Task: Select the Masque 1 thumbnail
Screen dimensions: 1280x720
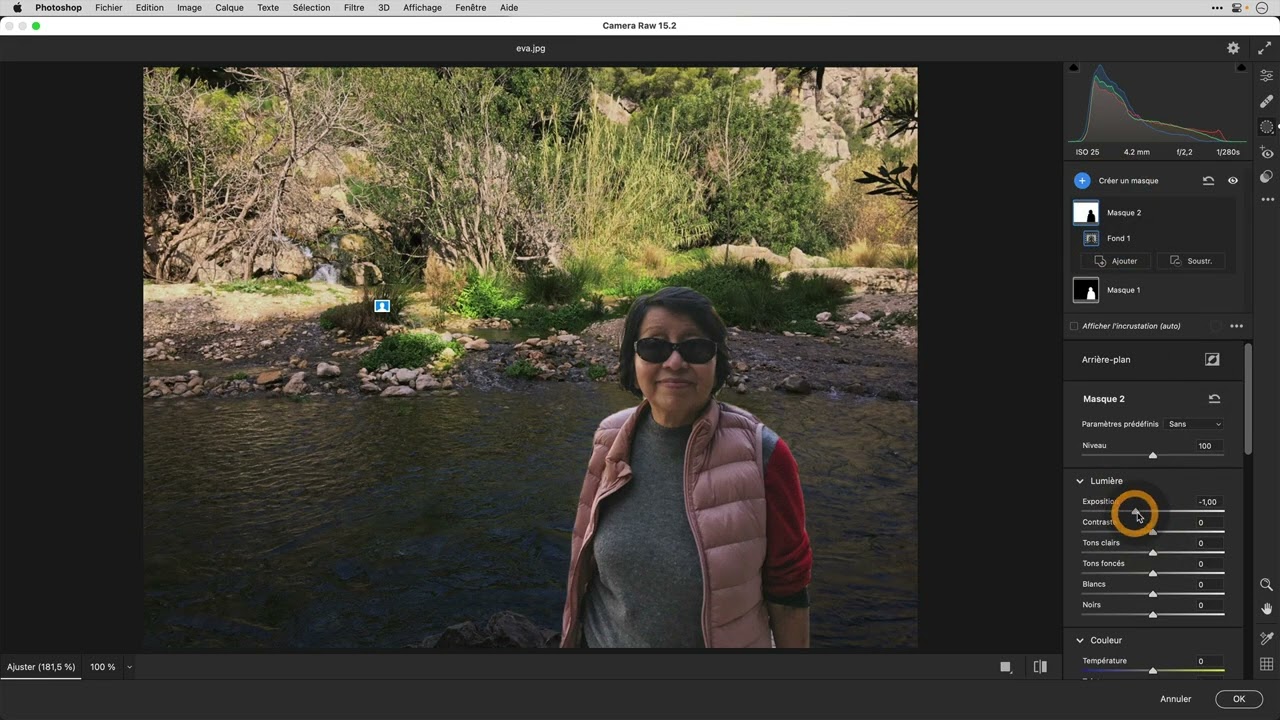Action: (x=1086, y=290)
